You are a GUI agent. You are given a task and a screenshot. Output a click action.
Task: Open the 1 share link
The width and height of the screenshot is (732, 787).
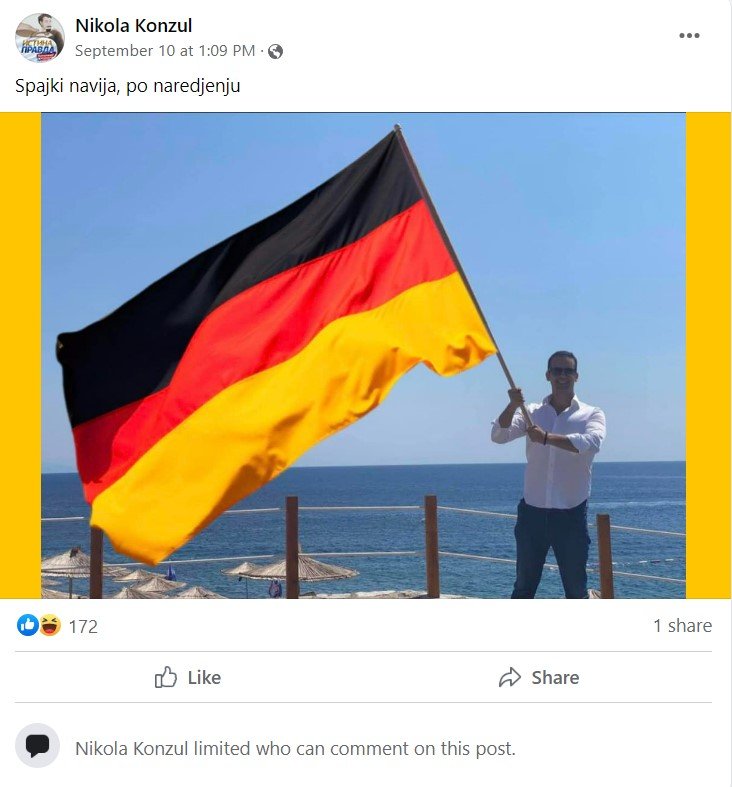682,625
